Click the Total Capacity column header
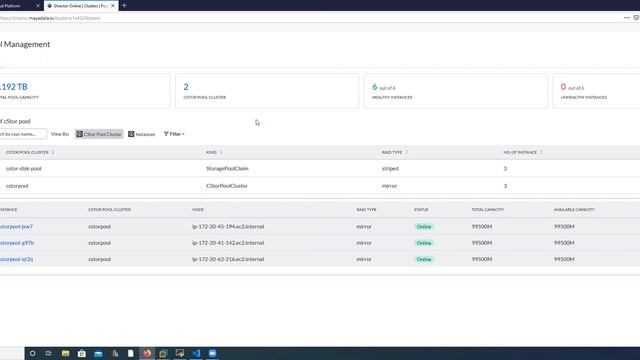Image resolution: width=640 pixels, height=360 pixels. [488, 209]
